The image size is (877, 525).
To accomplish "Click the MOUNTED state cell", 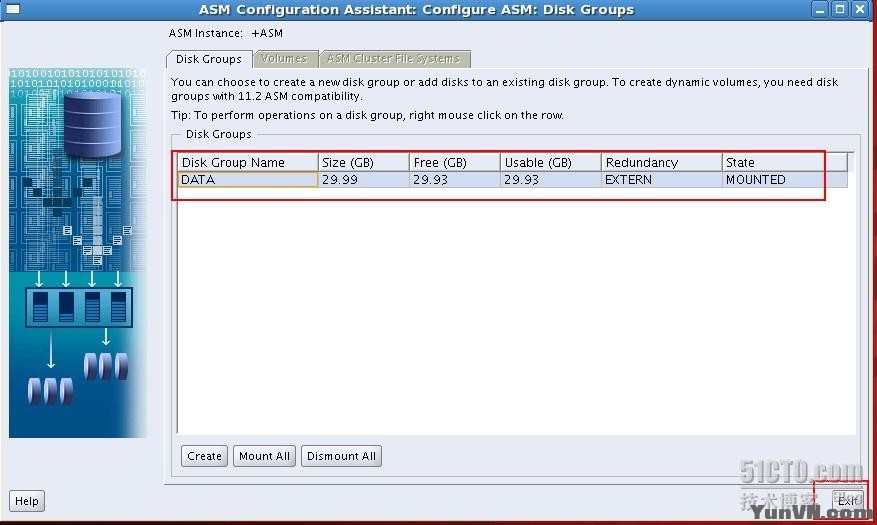I will (x=784, y=179).
